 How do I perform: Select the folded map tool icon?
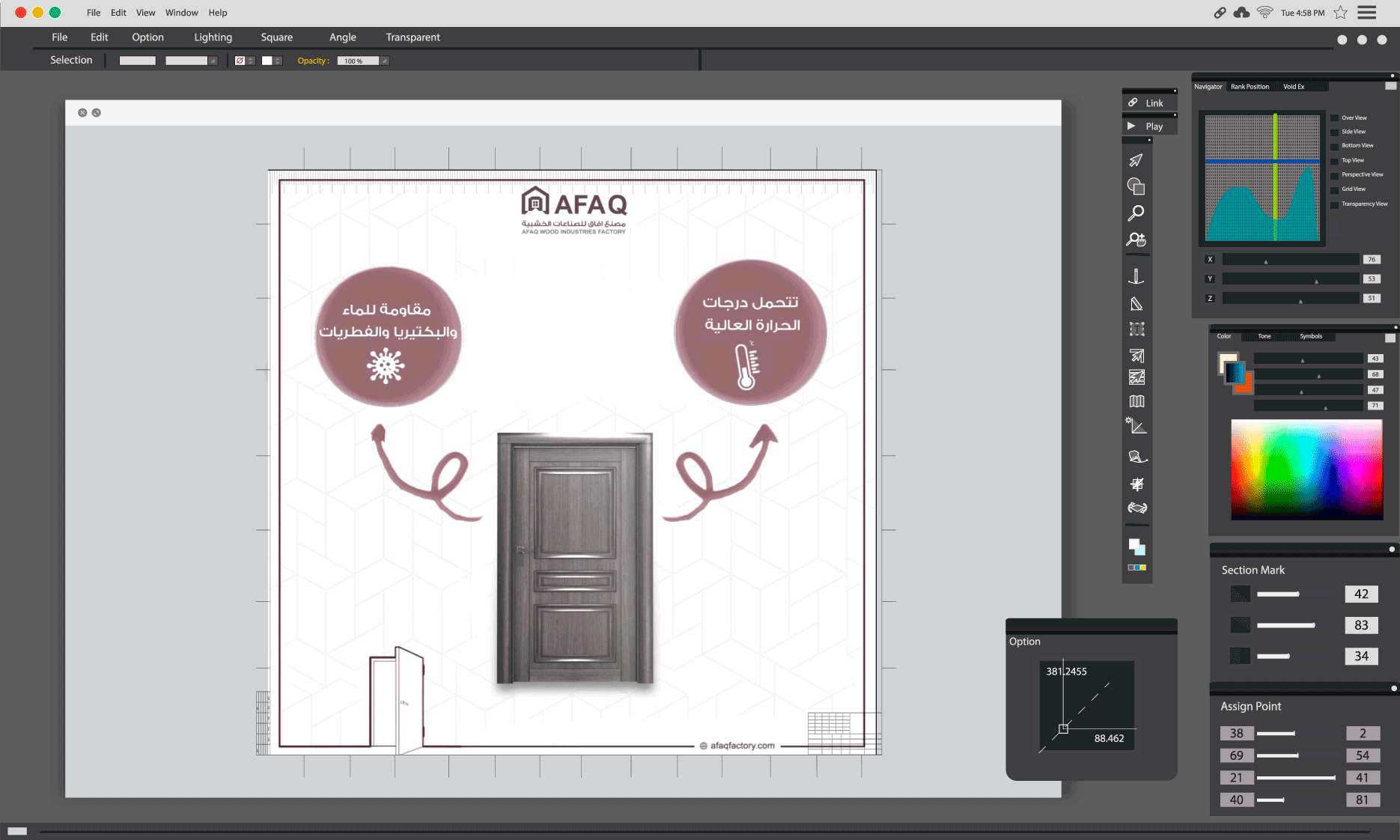pyautogui.click(x=1136, y=401)
